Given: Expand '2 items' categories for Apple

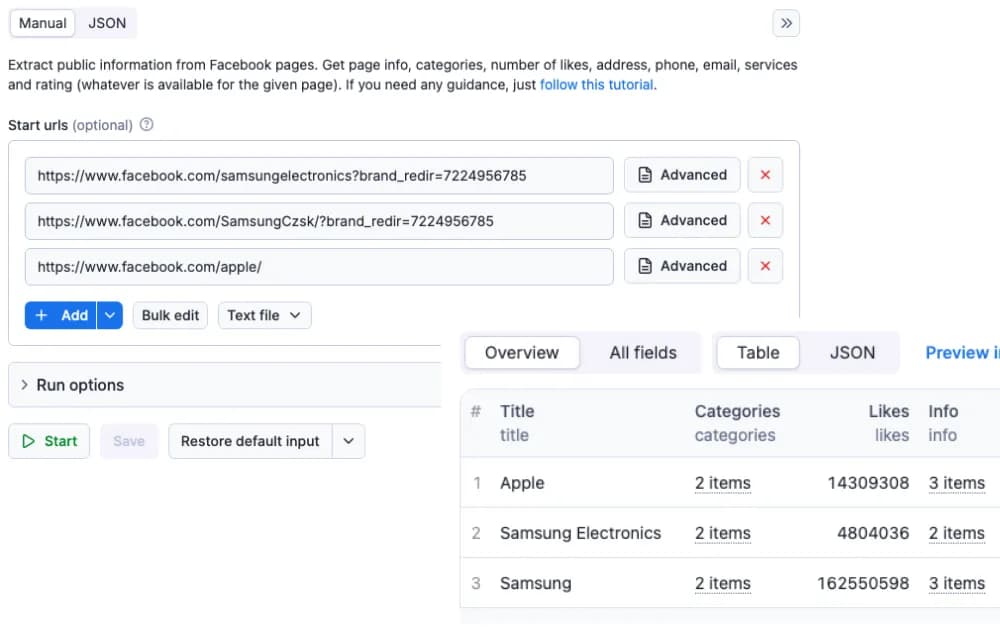Looking at the screenshot, I should click(723, 483).
